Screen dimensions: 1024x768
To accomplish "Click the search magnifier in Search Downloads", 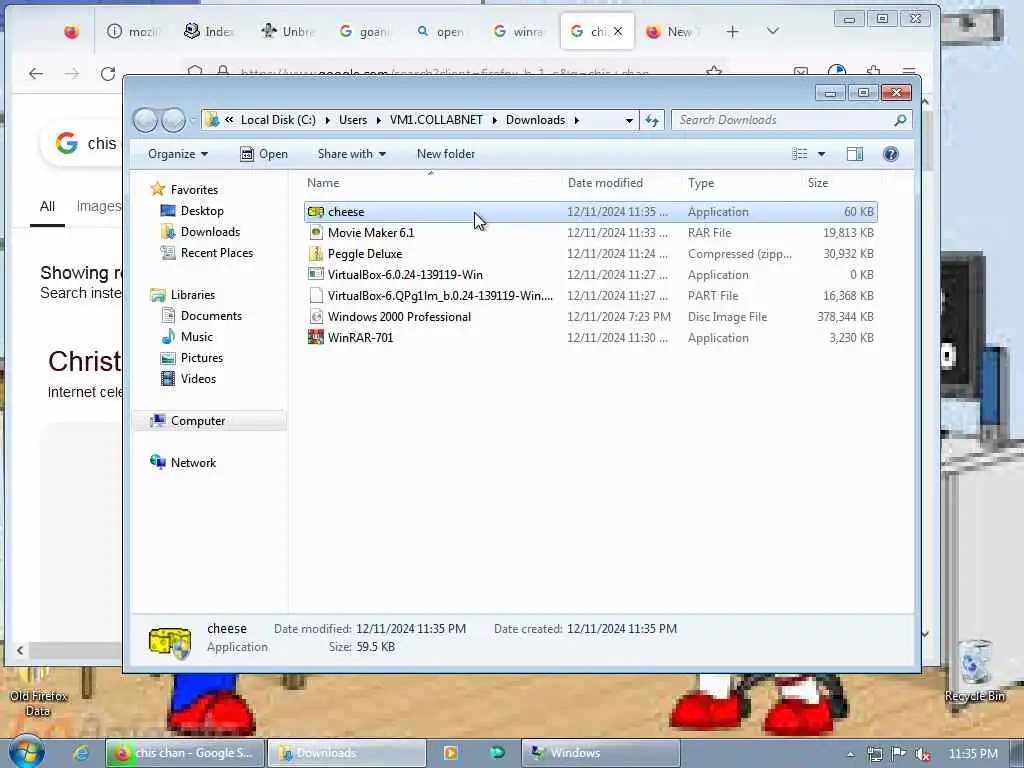I will coord(900,120).
